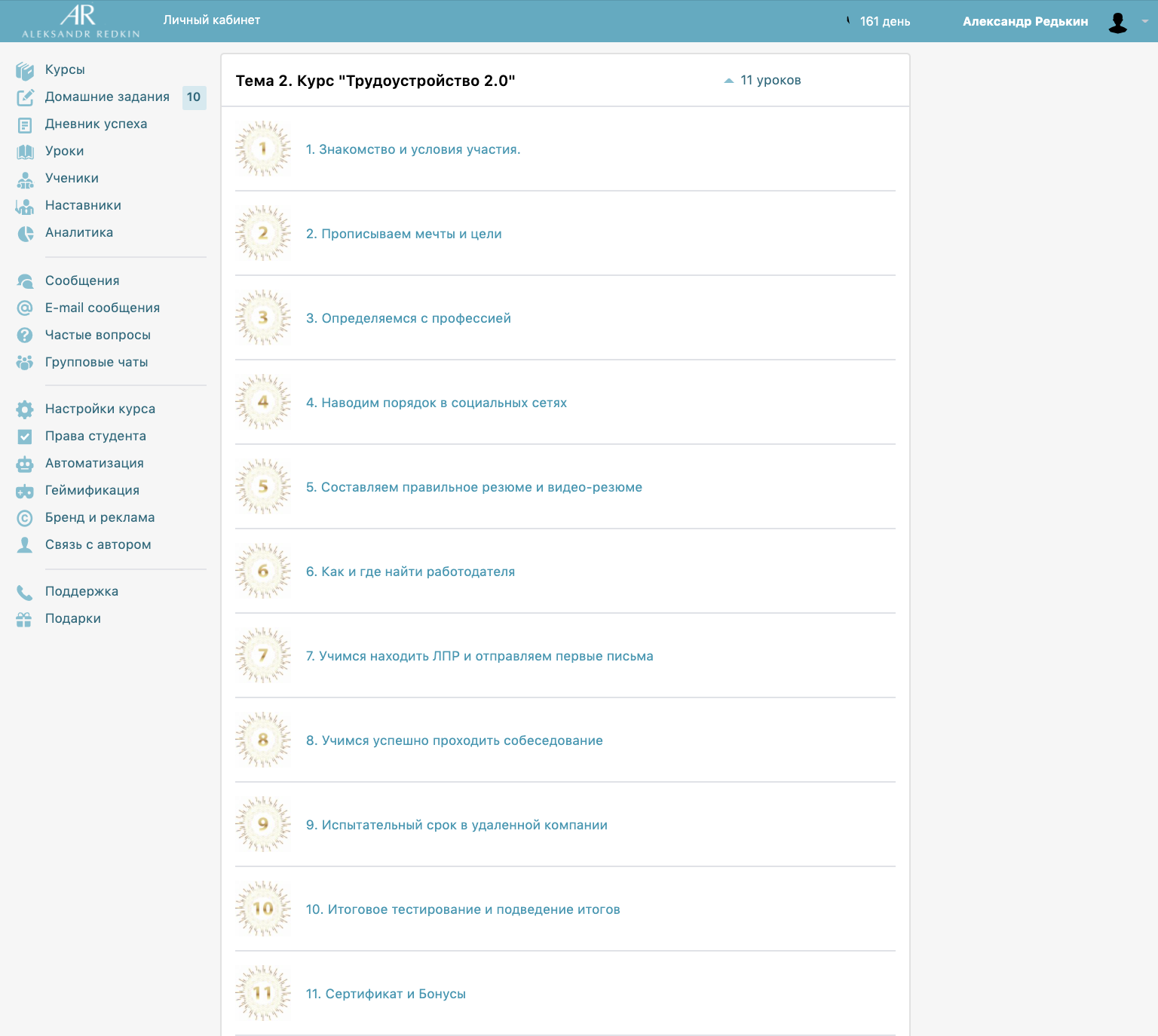Click the Права студента checkmark icon
This screenshot has height=1036, width=1158.
click(x=25, y=437)
